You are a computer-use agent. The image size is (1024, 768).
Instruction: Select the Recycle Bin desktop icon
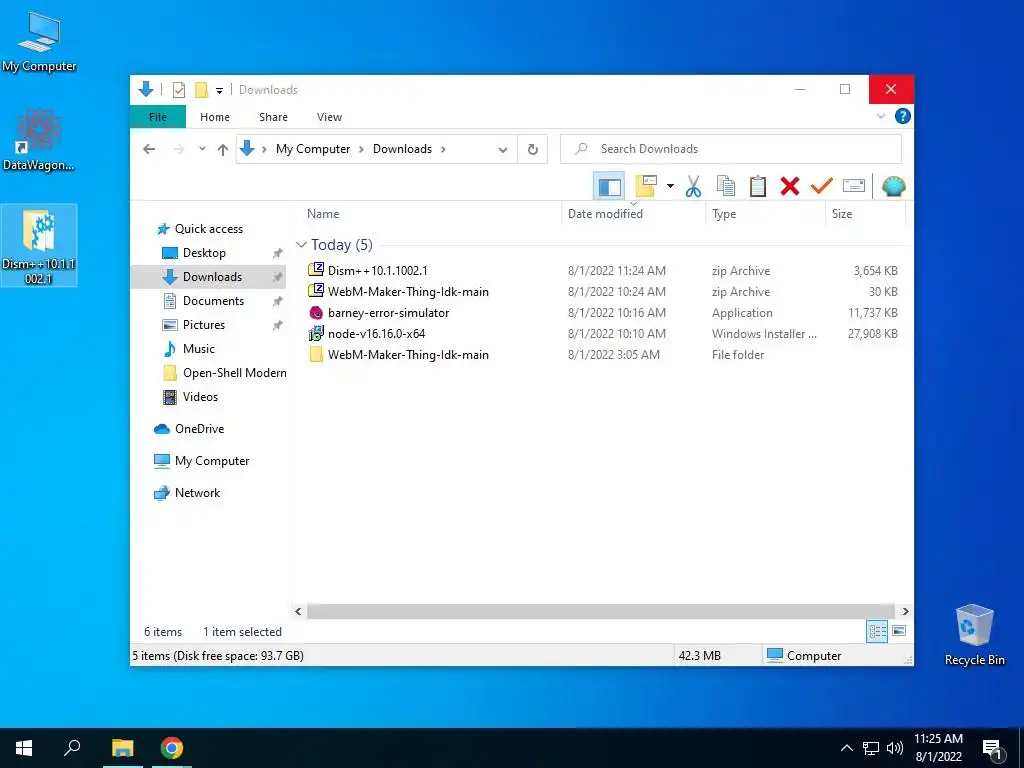pos(974,634)
